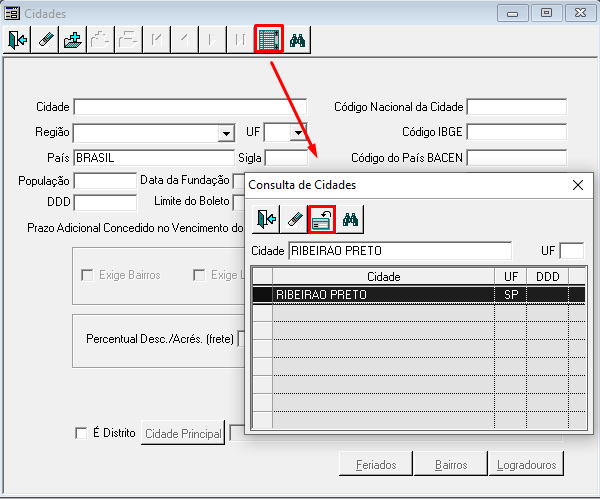Click the Cidade input field in main form

190,107
